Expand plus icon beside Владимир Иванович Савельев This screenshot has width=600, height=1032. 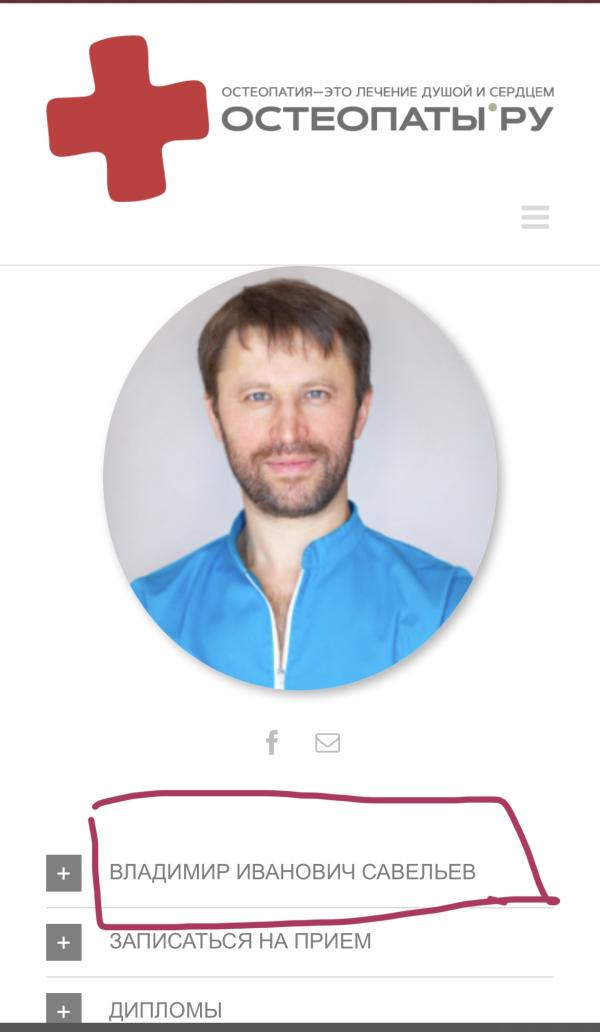tap(63, 873)
